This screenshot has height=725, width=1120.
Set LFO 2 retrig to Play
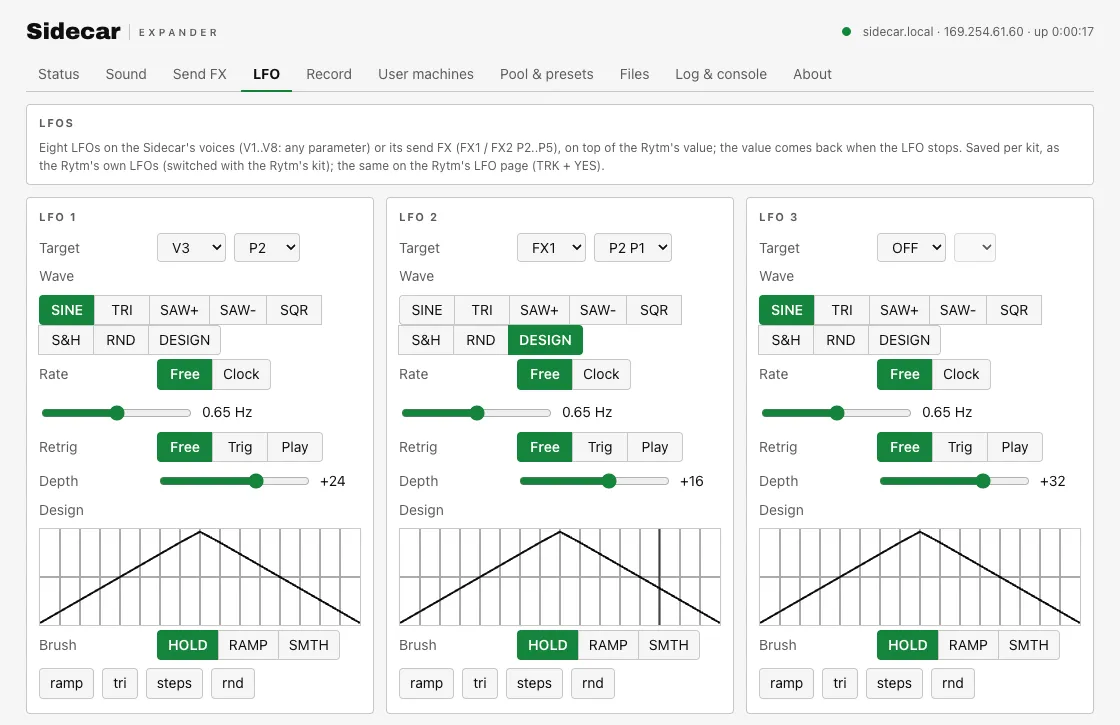tap(655, 447)
